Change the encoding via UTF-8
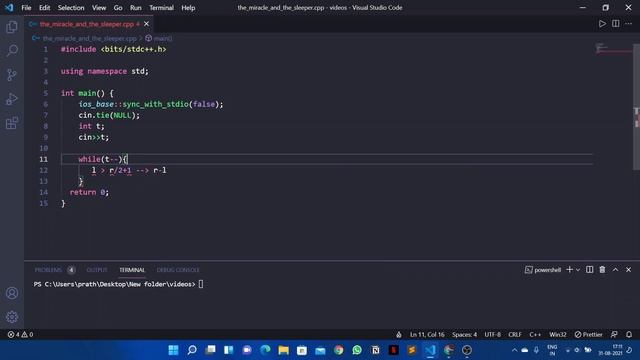Image resolution: width=640 pixels, height=360 pixels. 493,334
